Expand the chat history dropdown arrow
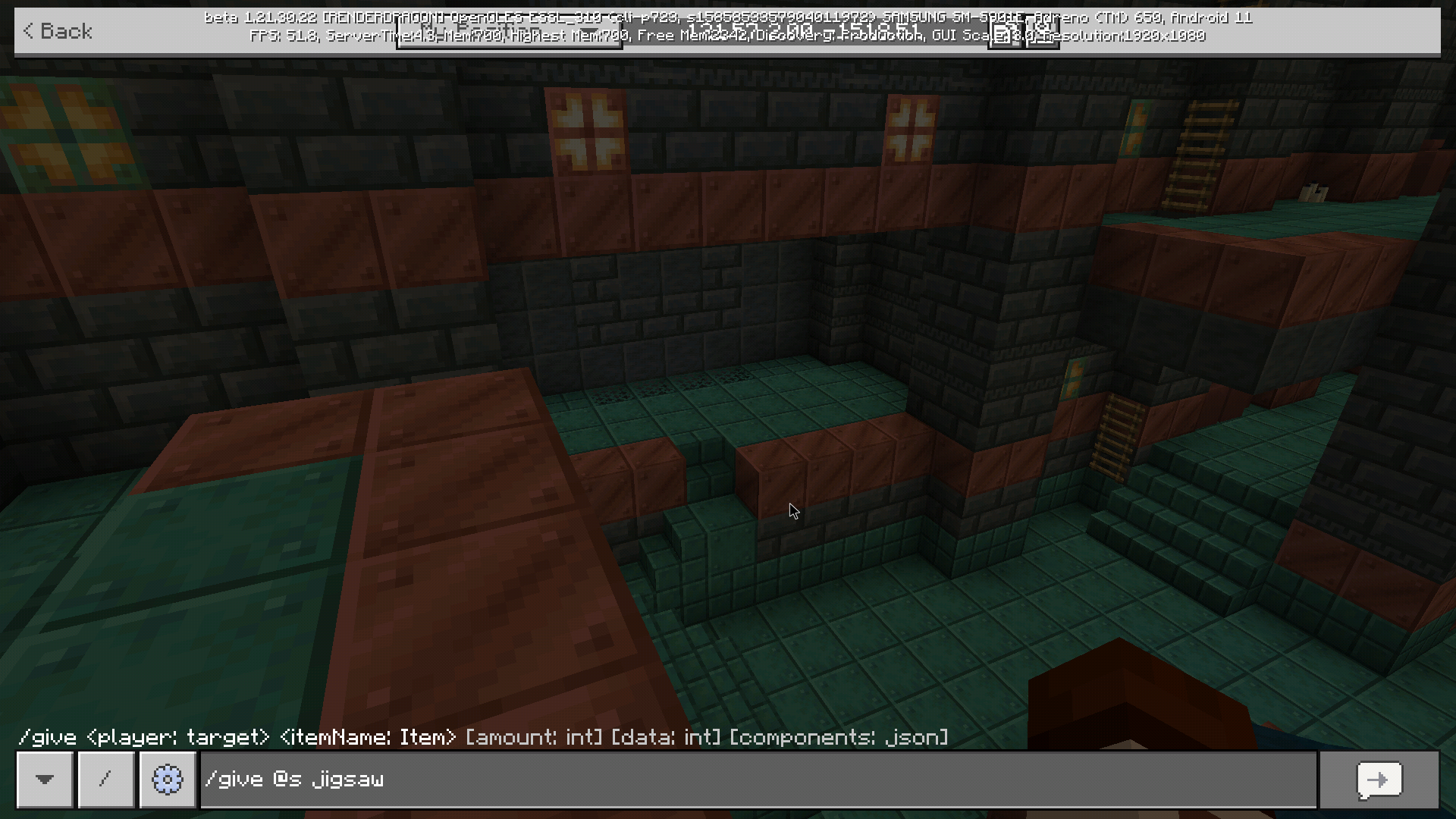This screenshot has height=819, width=1456. tap(45, 780)
